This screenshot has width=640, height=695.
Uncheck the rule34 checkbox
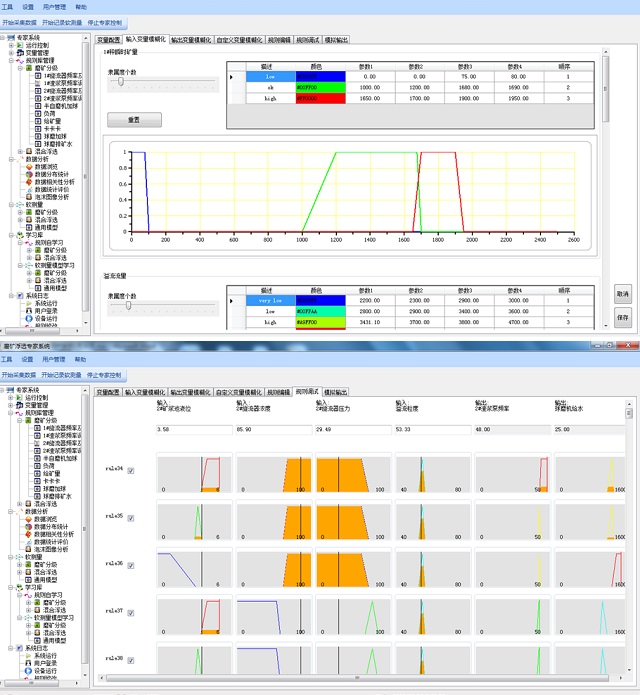[130, 471]
